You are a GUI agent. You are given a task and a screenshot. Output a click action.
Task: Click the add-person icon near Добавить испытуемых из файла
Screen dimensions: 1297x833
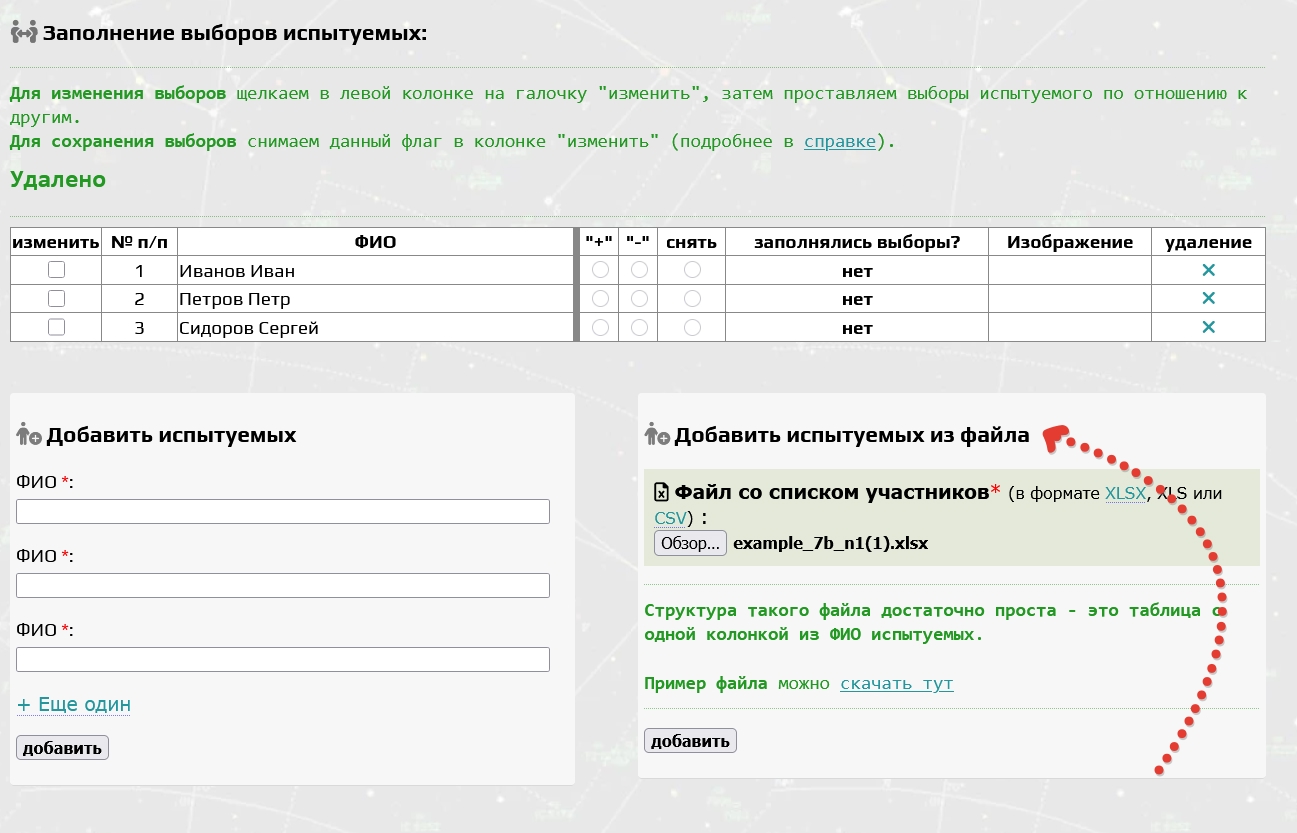[657, 434]
